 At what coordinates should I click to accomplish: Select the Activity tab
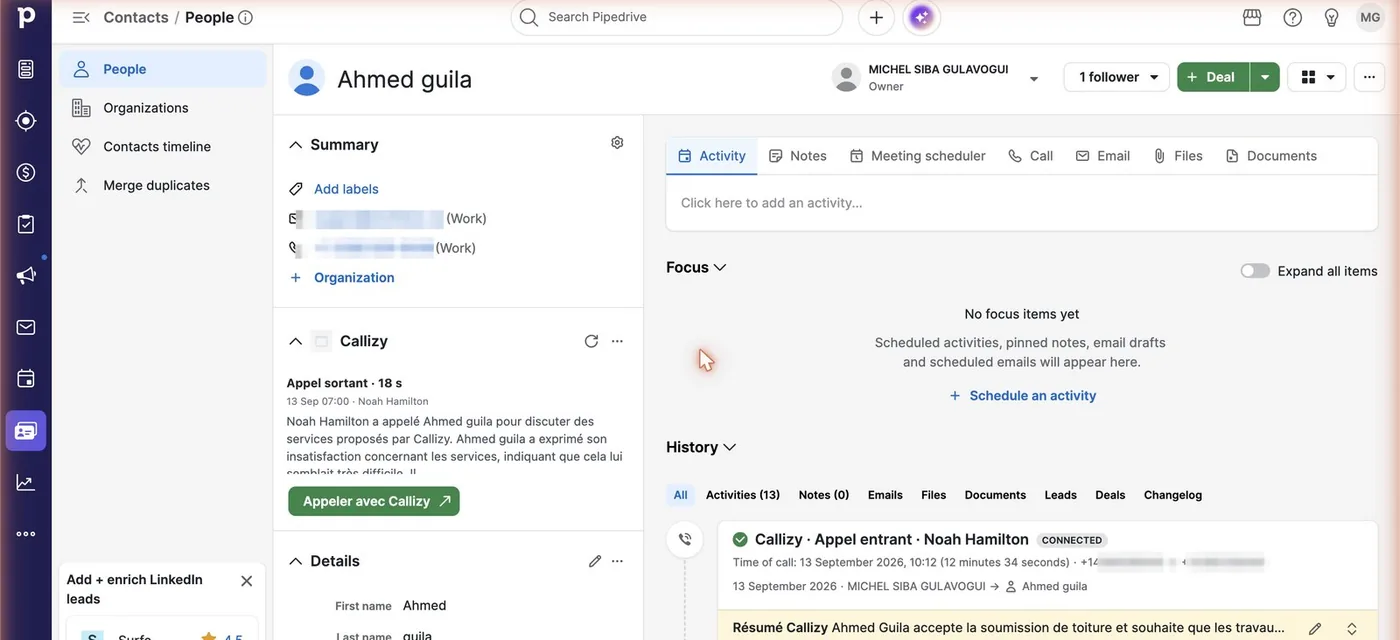(711, 156)
